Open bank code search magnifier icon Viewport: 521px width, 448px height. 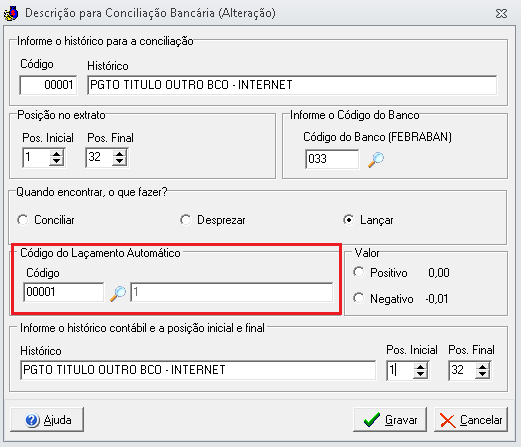coord(376,160)
